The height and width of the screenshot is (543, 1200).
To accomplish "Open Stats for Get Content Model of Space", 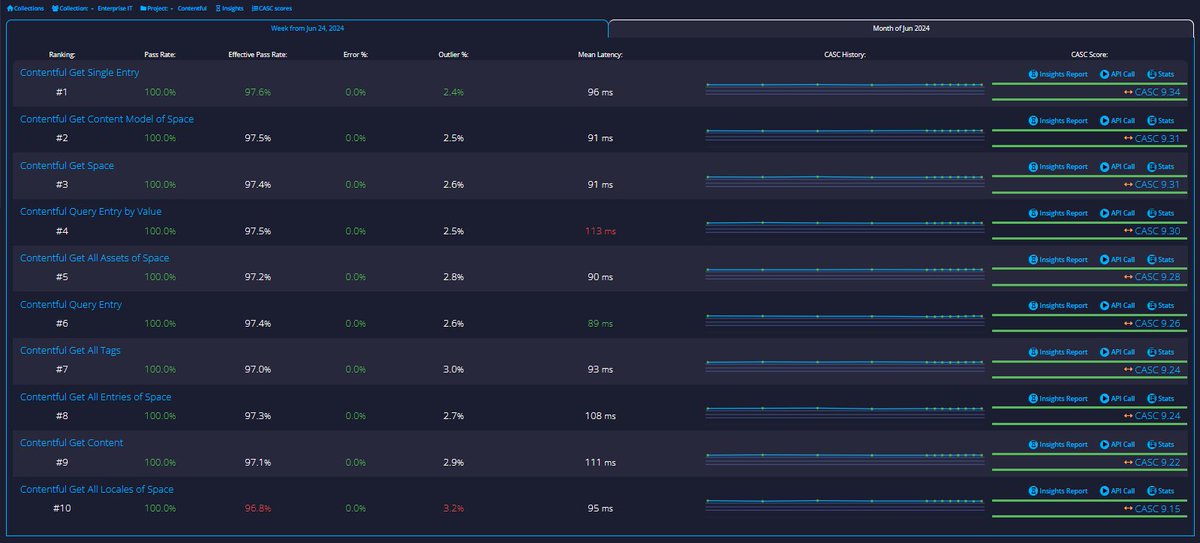I will pyautogui.click(x=1160, y=120).
